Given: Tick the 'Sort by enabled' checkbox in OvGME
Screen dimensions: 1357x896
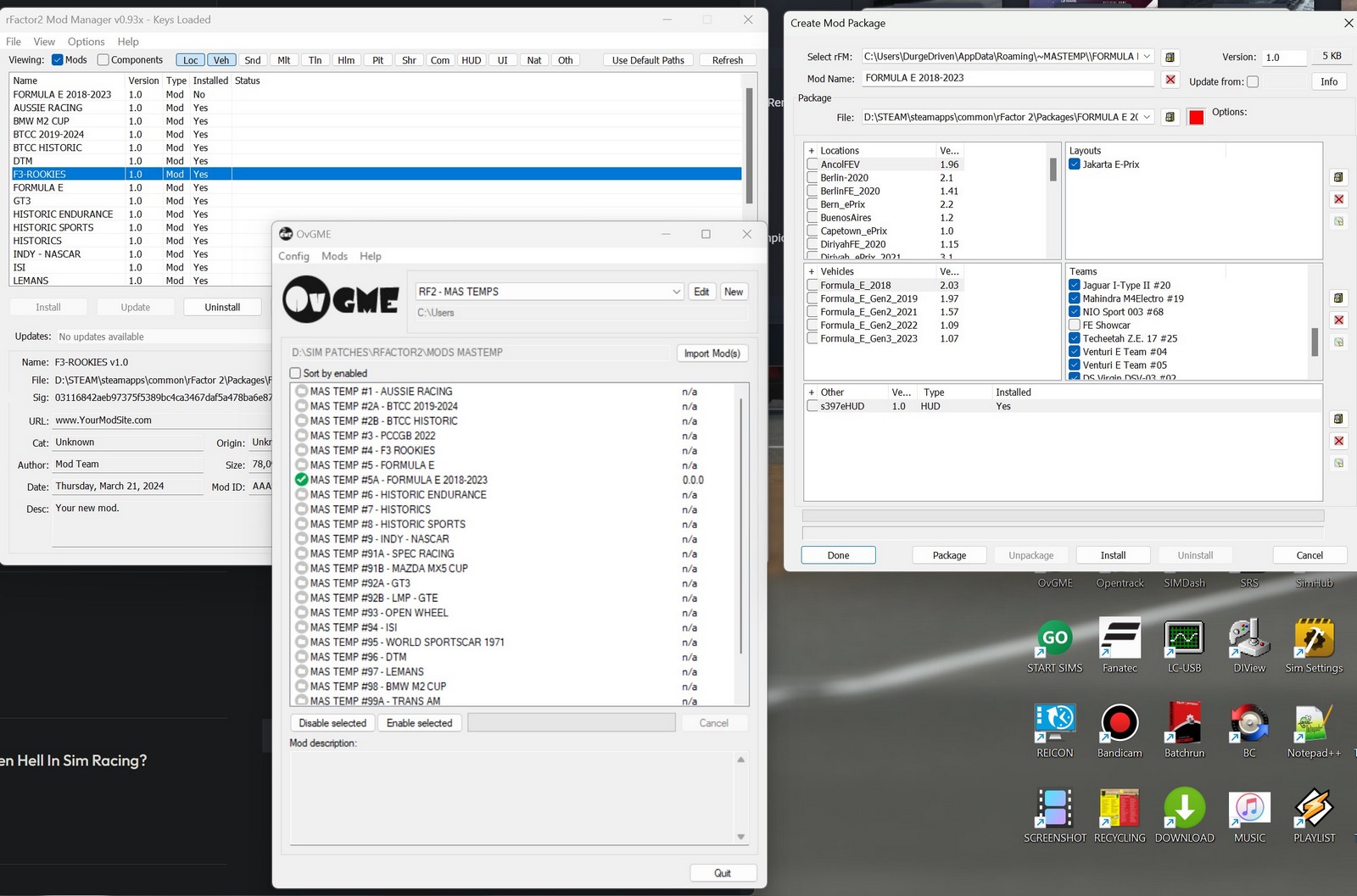Looking at the screenshot, I should coord(296,373).
